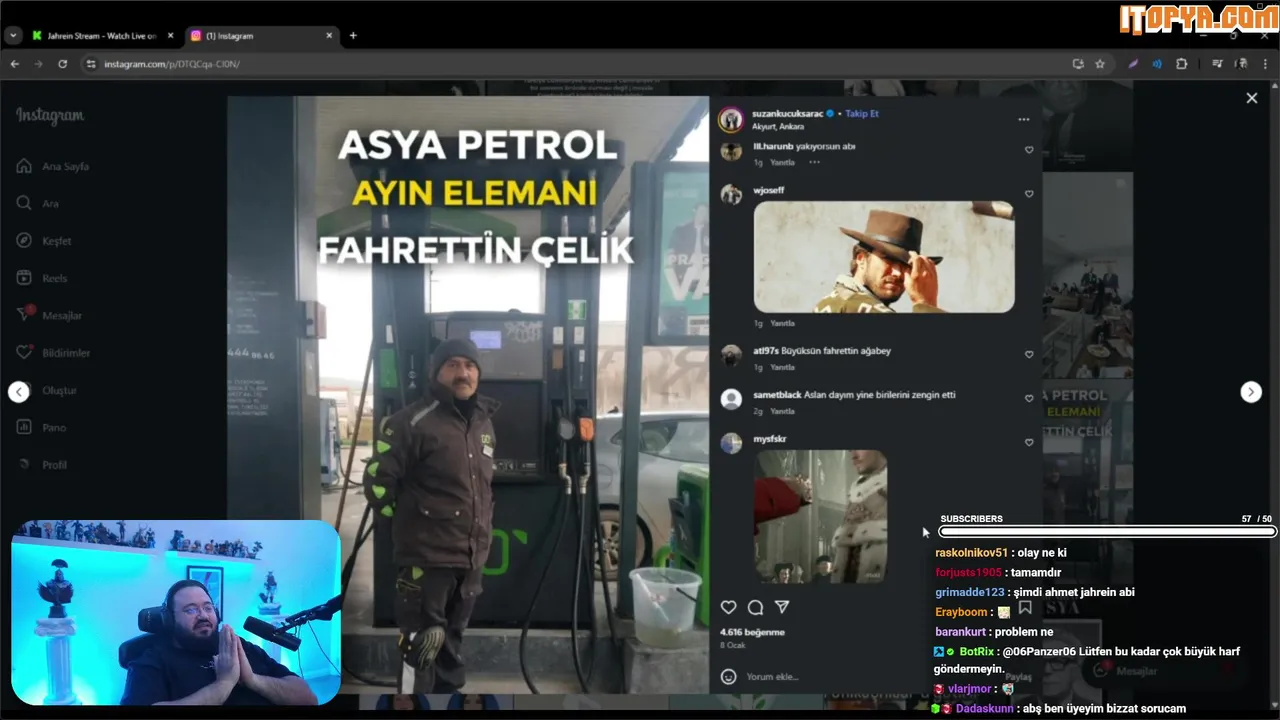
Task: Like the lll.harunb comment
Action: (1028, 150)
